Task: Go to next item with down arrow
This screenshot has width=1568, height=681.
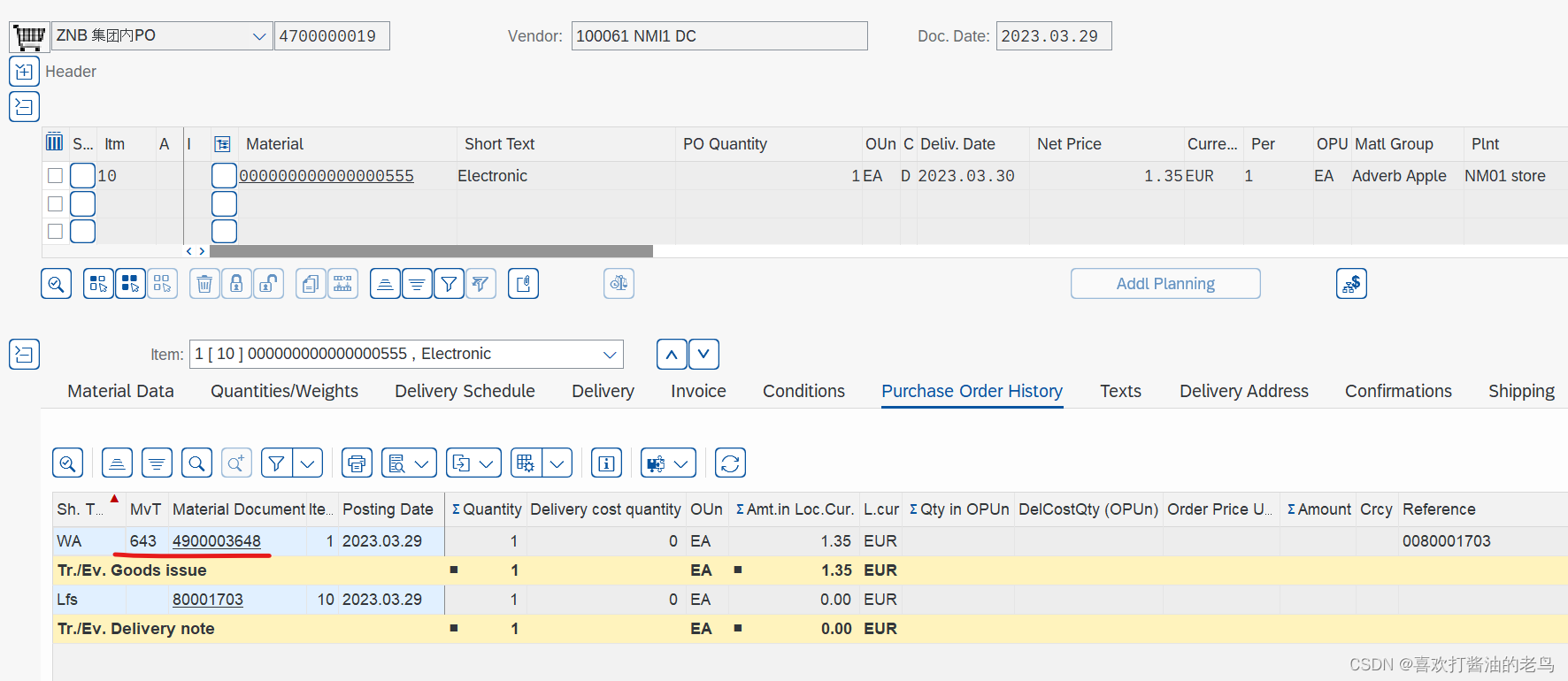Action: [703, 355]
